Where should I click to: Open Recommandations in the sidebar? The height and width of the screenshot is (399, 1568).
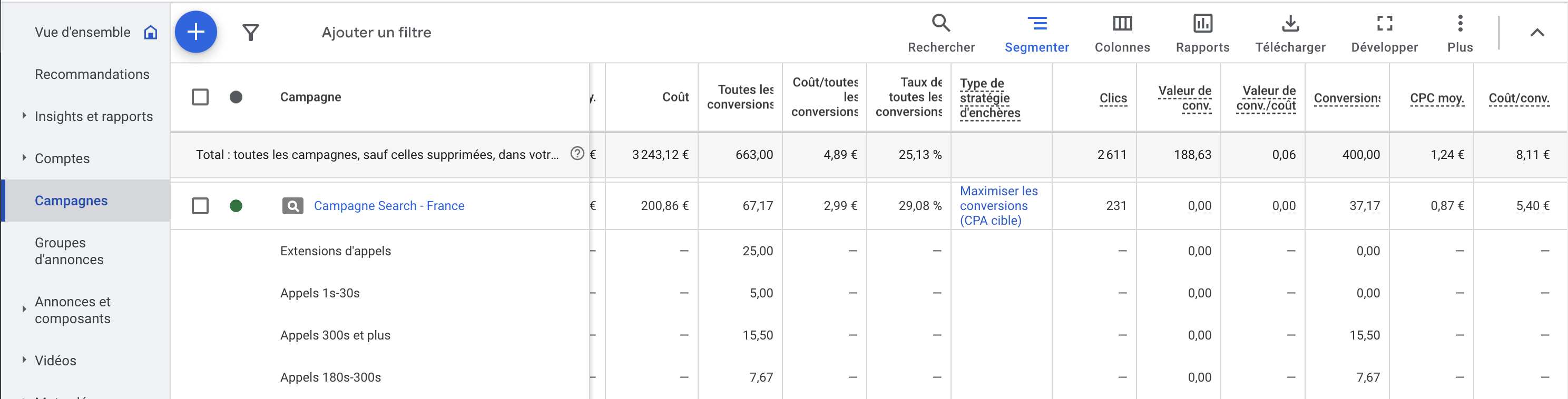coord(92,74)
